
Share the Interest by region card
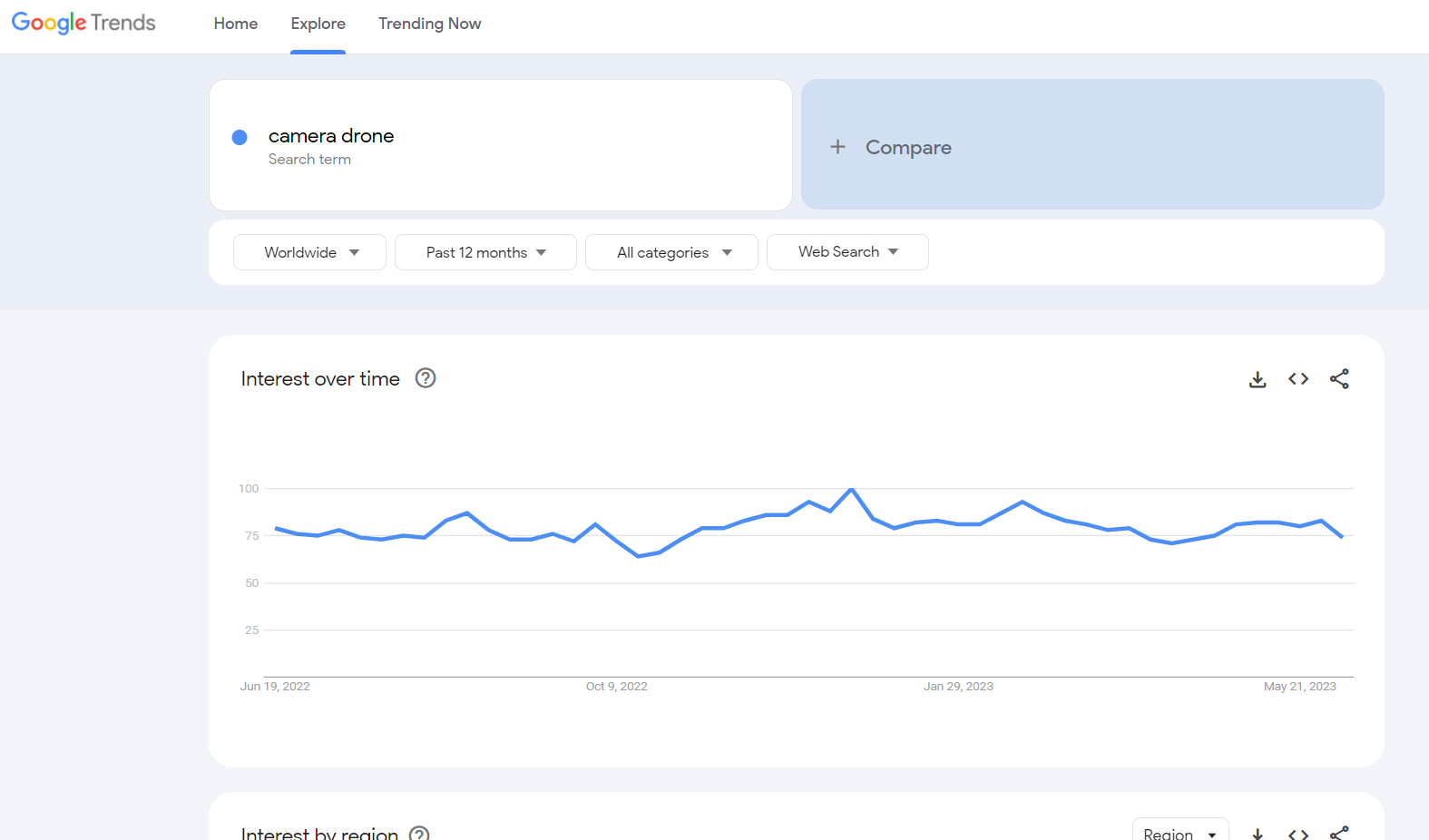(x=1339, y=833)
